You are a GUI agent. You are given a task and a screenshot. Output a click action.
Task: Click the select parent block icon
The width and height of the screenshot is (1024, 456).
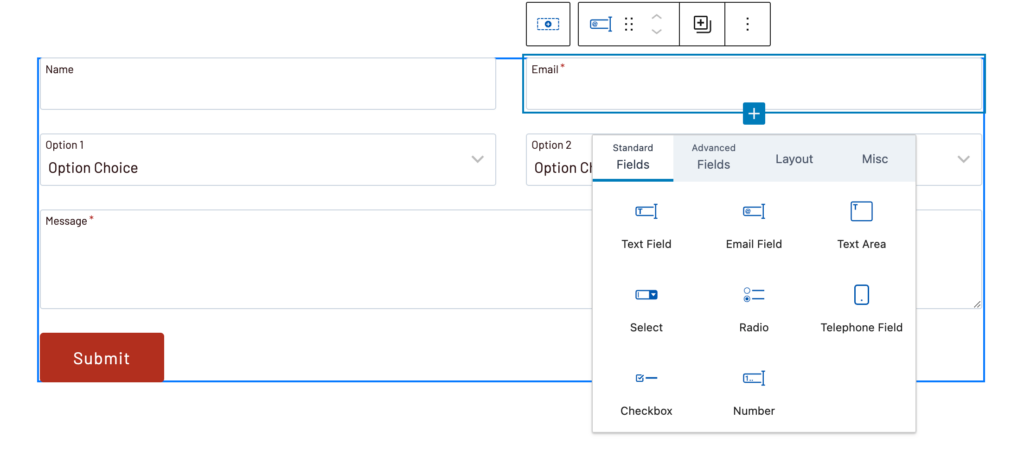pos(548,24)
